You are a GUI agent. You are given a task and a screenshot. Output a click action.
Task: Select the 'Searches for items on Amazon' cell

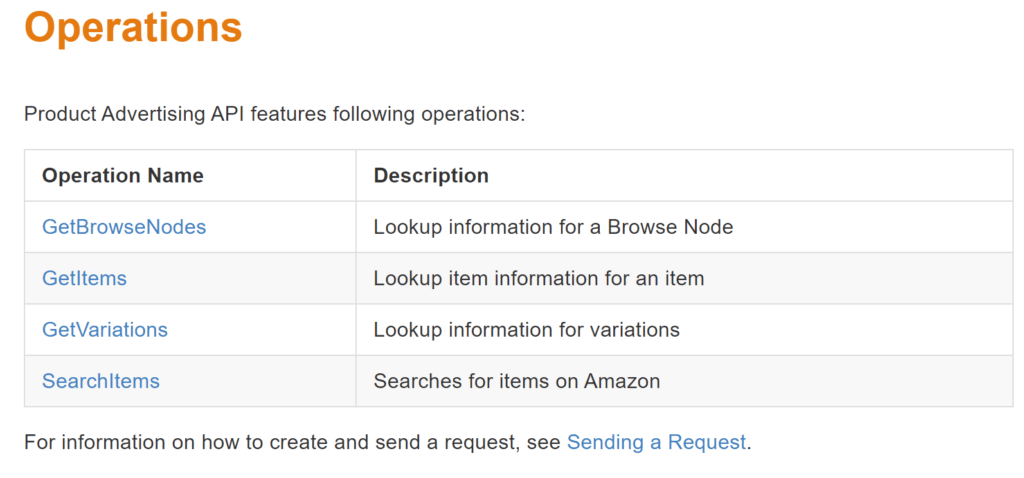684,381
